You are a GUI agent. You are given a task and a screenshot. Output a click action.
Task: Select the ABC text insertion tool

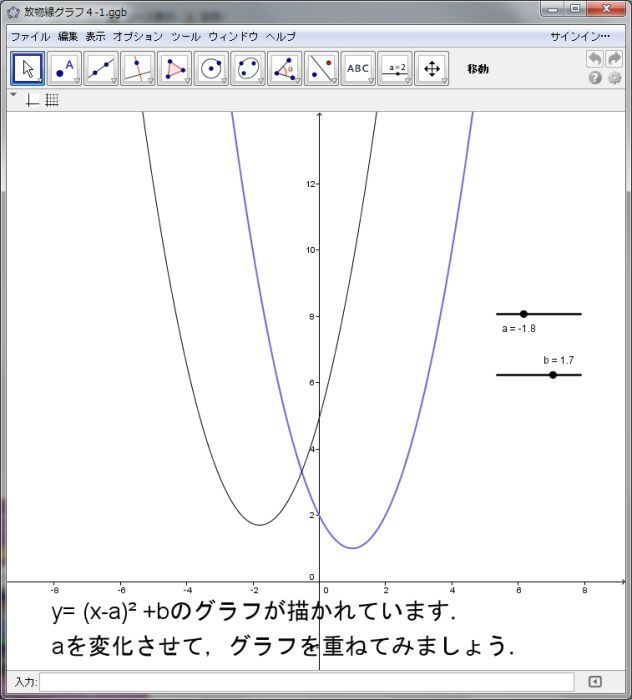click(x=358, y=69)
